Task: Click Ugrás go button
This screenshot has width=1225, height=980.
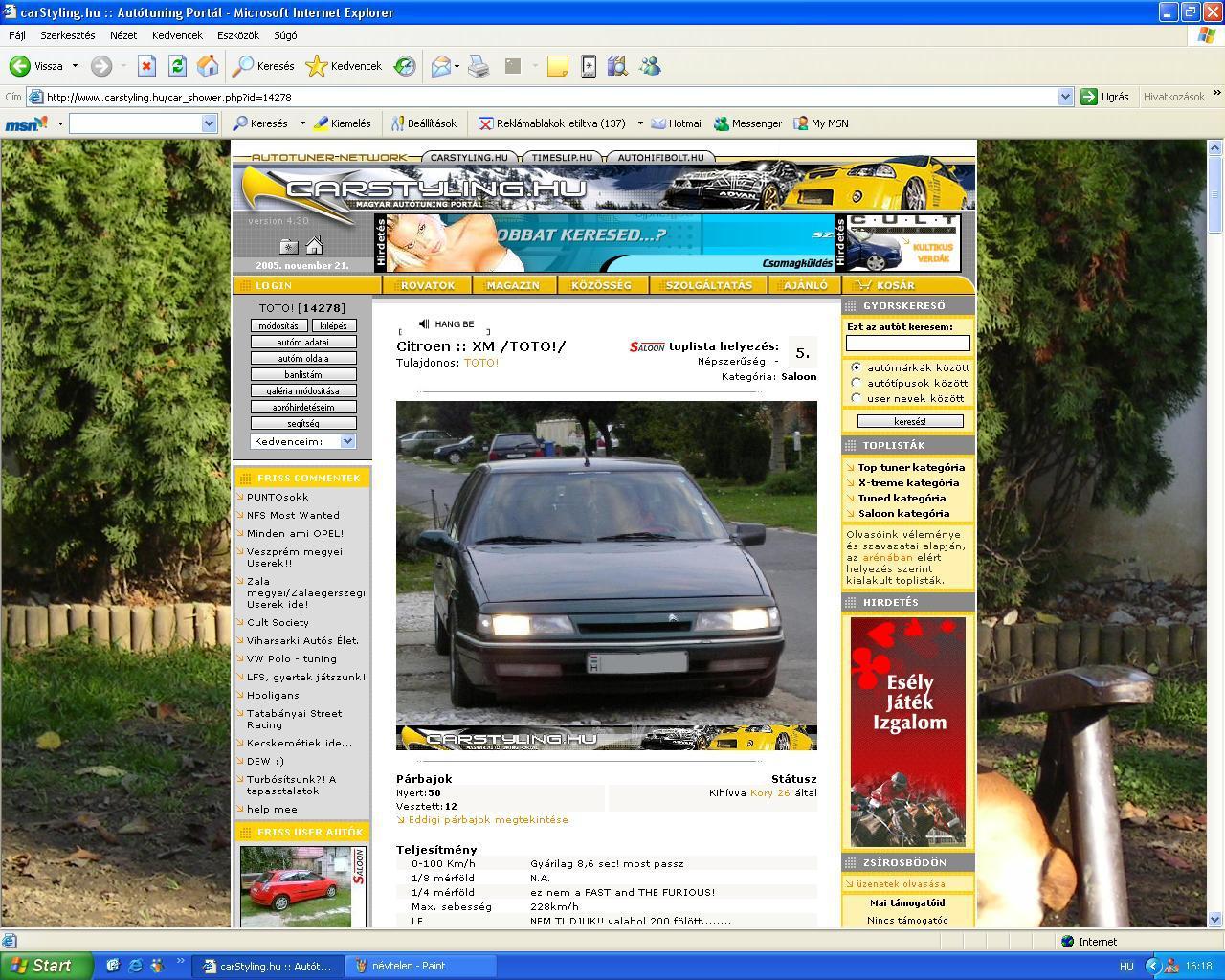Action: click(1104, 97)
